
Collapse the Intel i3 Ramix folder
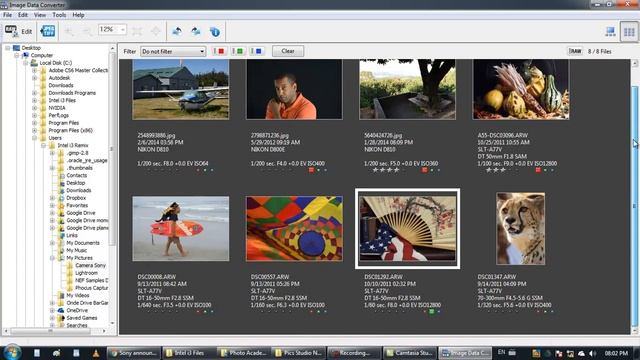pos(44,145)
